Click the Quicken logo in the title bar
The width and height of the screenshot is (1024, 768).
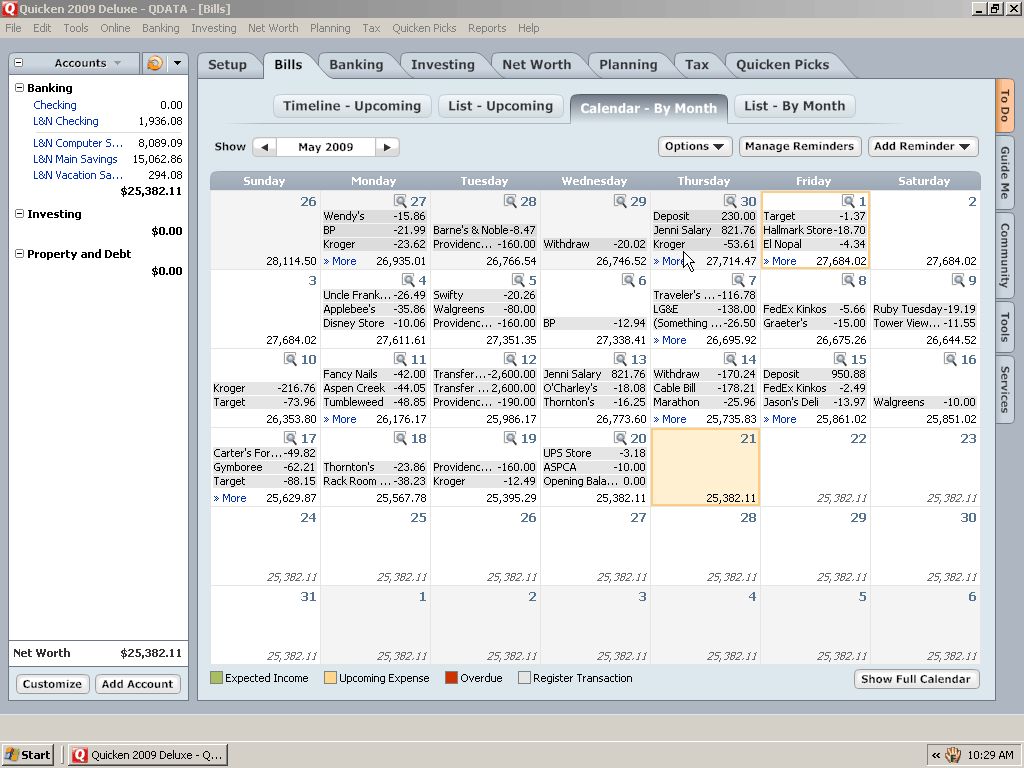pyautogui.click(x=9, y=8)
